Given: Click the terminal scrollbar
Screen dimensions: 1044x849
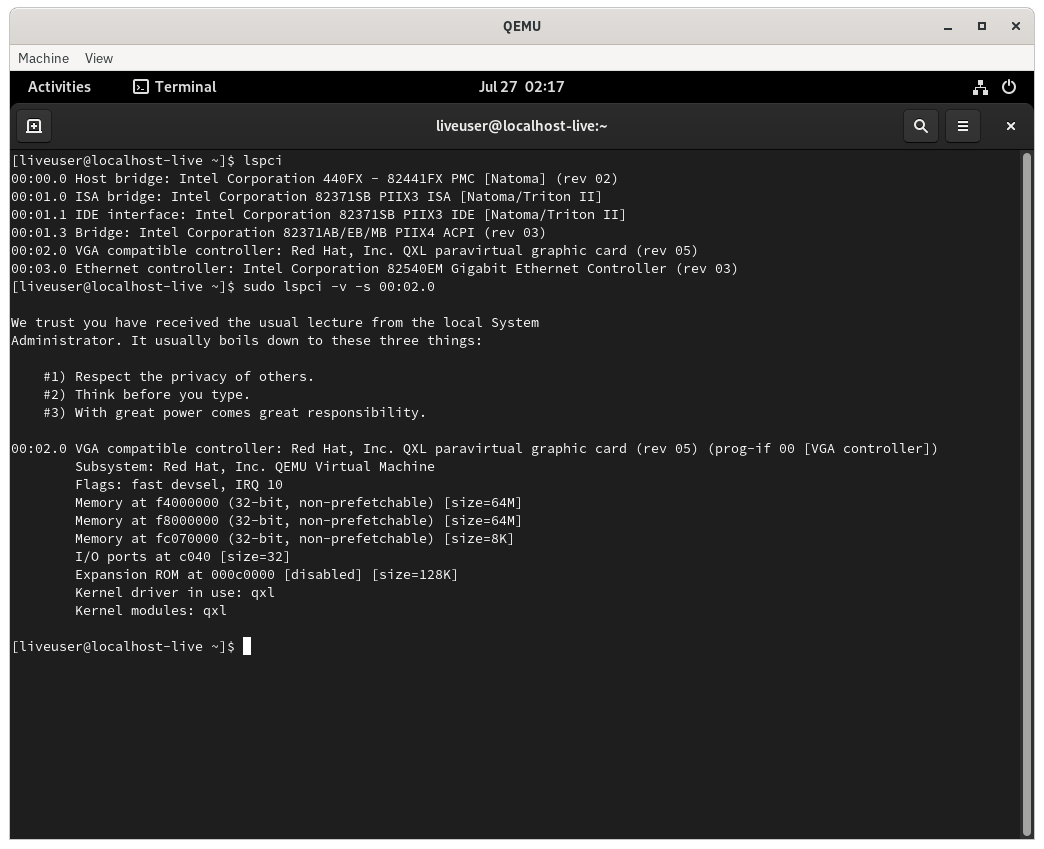Looking at the screenshot, I should pos(1027,494).
